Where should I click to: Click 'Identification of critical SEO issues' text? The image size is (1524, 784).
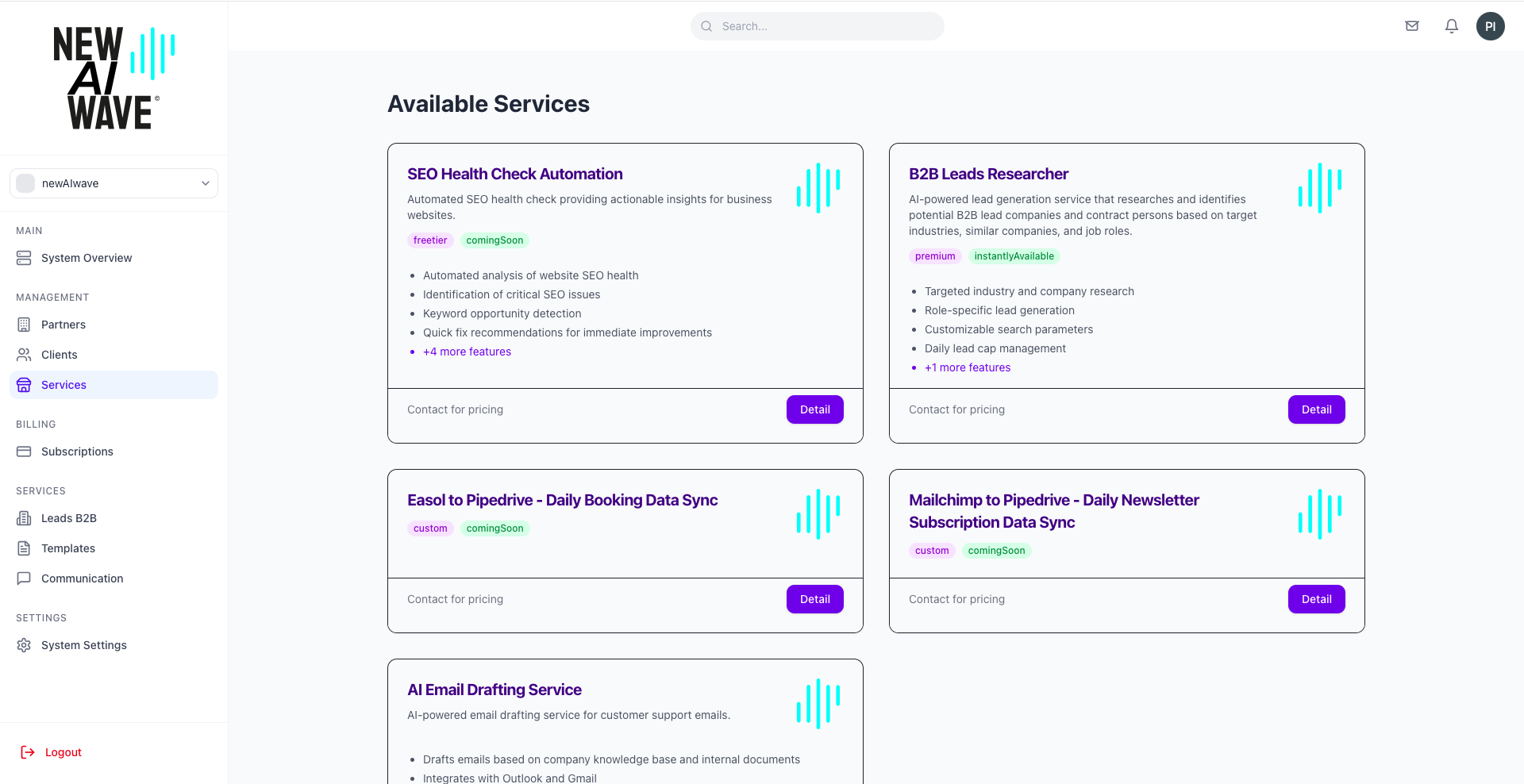[512, 294]
